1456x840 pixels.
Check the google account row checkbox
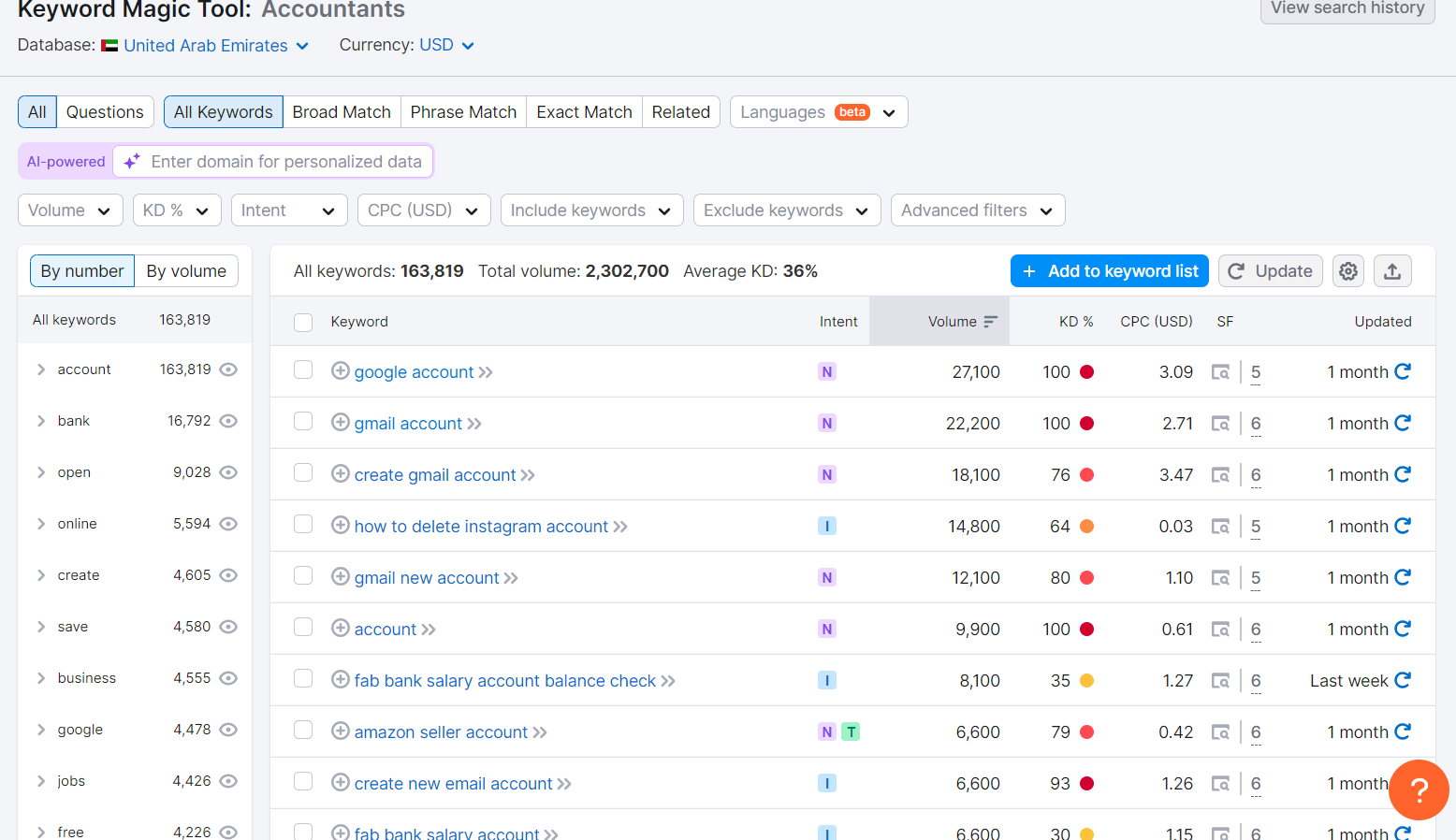[303, 369]
